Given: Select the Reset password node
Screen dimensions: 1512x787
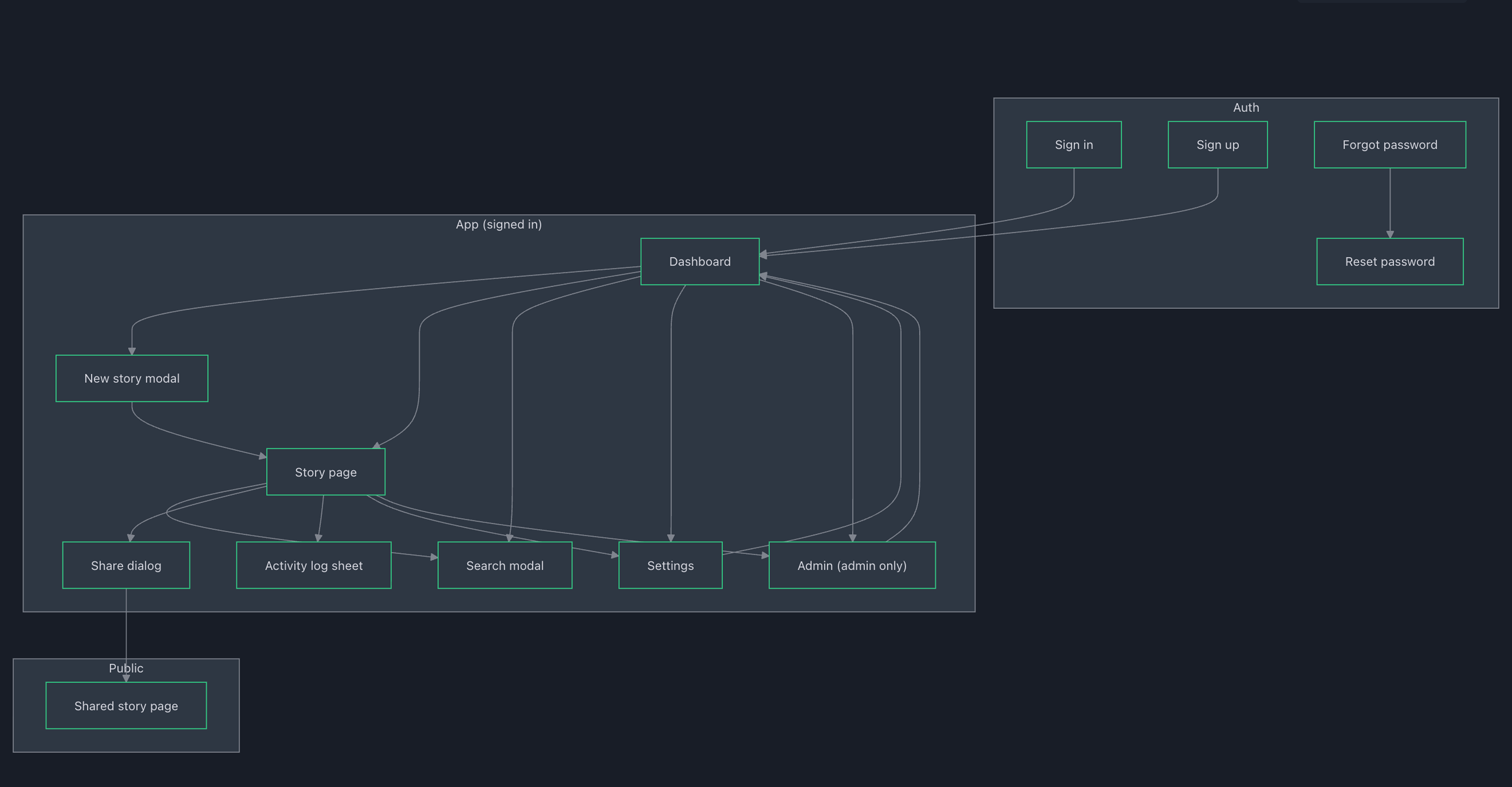Looking at the screenshot, I should 1390,262.
